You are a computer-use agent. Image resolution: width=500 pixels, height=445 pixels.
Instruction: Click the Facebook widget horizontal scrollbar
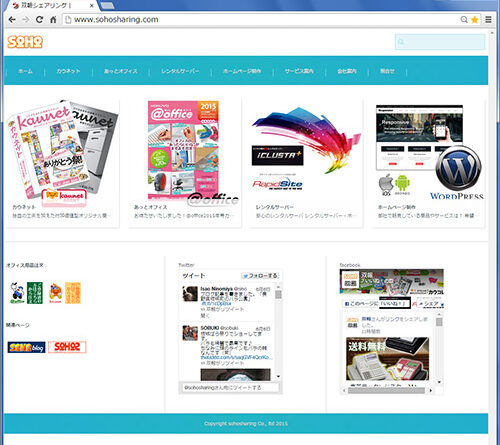point(387,390)
